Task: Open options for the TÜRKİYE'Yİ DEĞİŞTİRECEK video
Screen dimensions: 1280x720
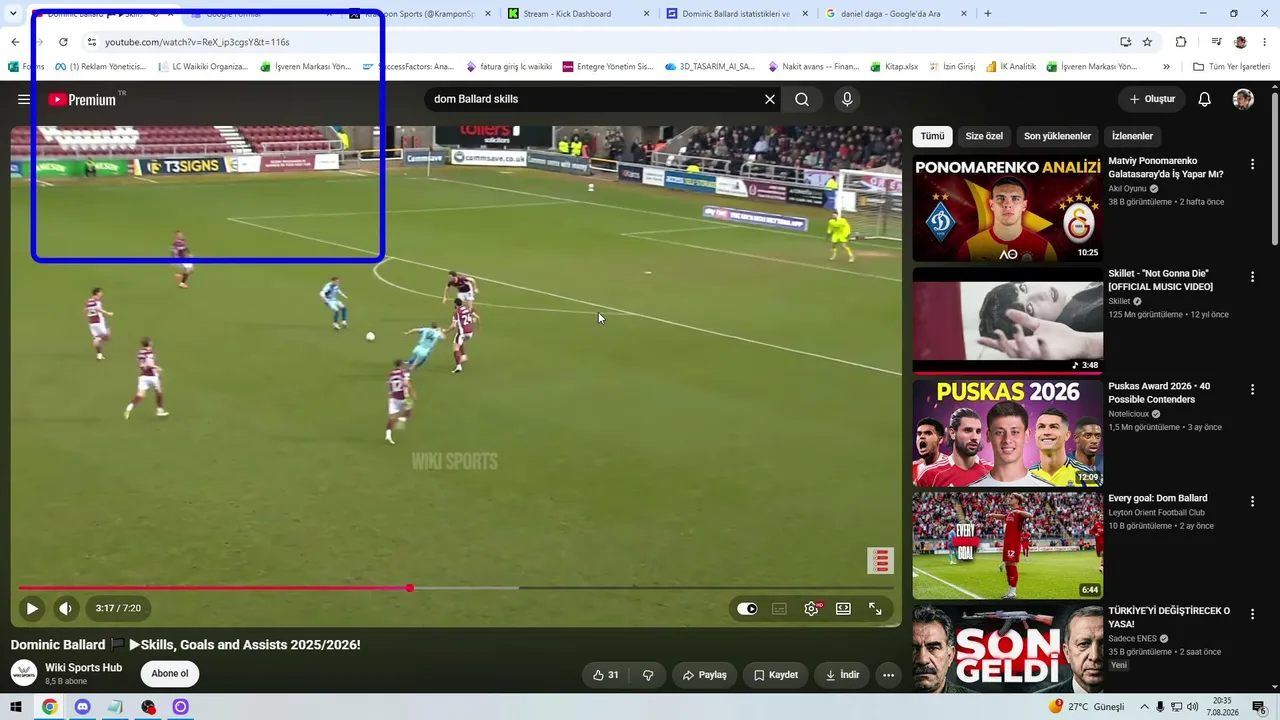Action: (1252, 614)
